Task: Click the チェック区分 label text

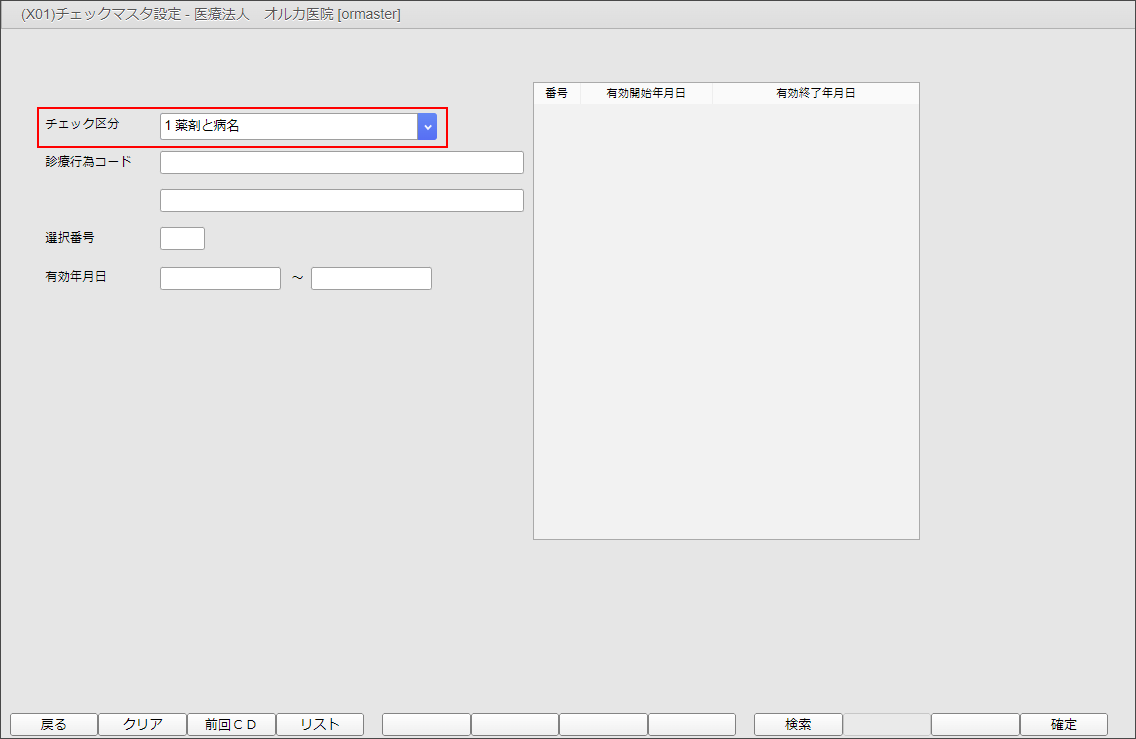Action: (x=82, y=124)
